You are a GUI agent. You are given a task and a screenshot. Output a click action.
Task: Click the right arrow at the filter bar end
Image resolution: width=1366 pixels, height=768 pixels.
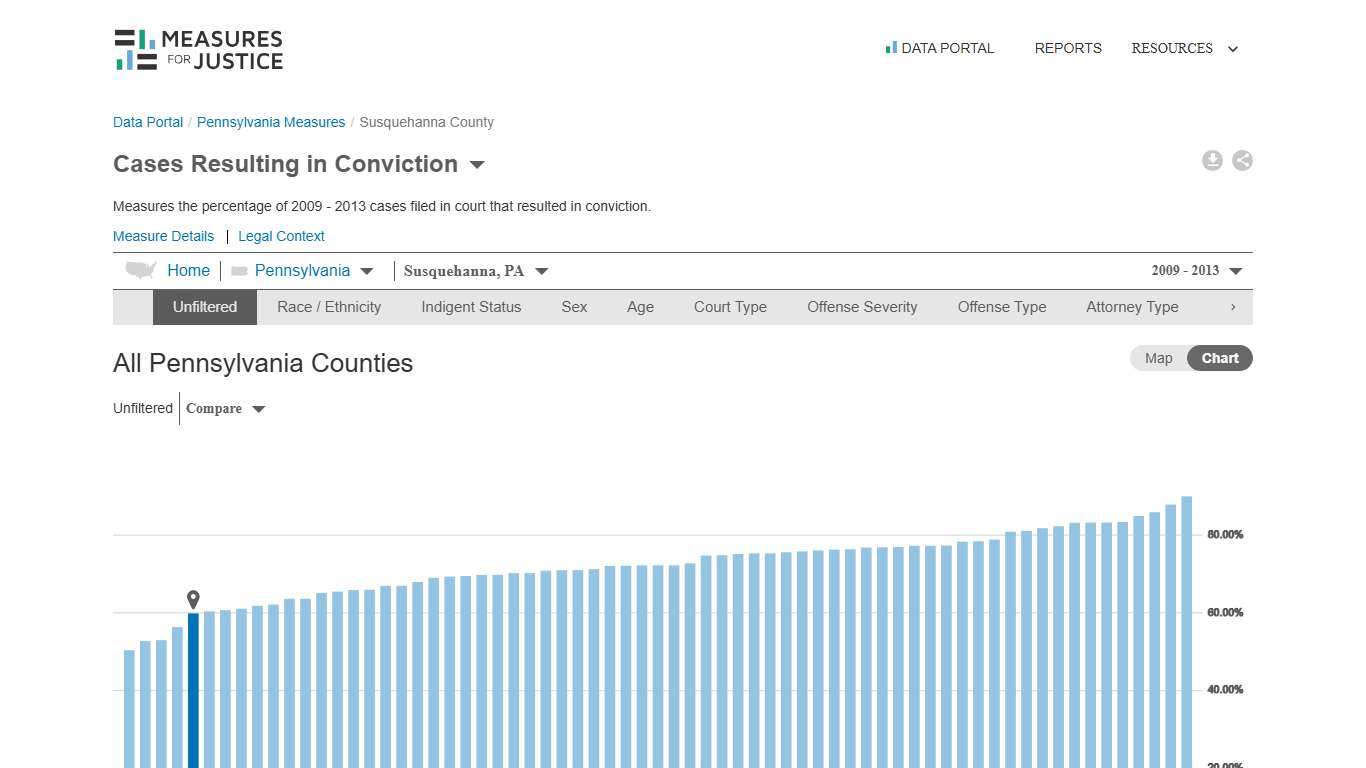(x=1233, y=307)
